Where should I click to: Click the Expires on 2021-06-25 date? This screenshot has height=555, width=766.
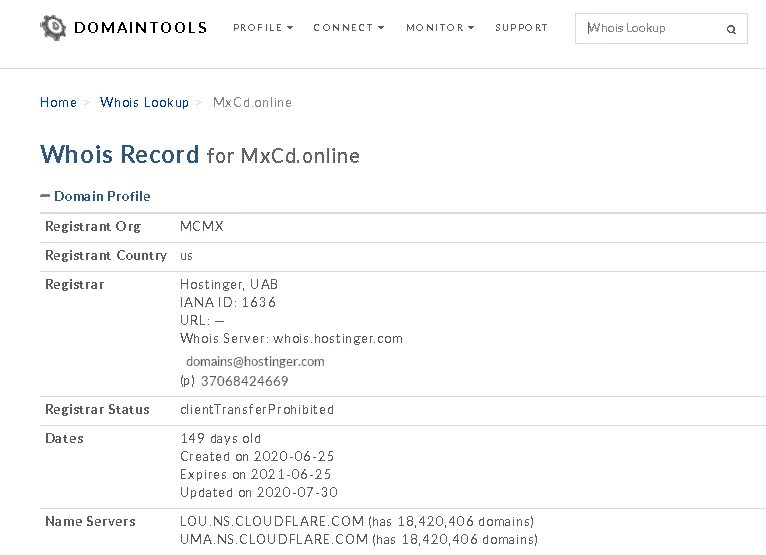click(255, 474)
